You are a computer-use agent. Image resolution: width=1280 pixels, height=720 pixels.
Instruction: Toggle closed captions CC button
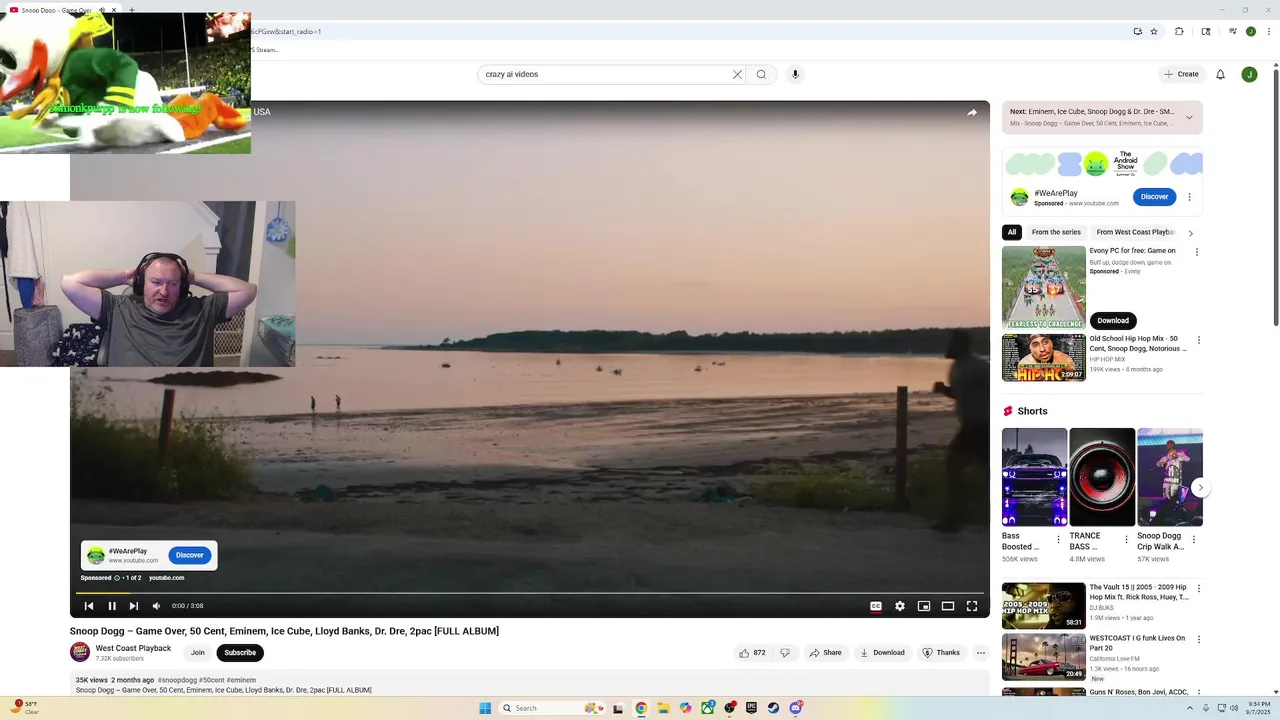876,606
